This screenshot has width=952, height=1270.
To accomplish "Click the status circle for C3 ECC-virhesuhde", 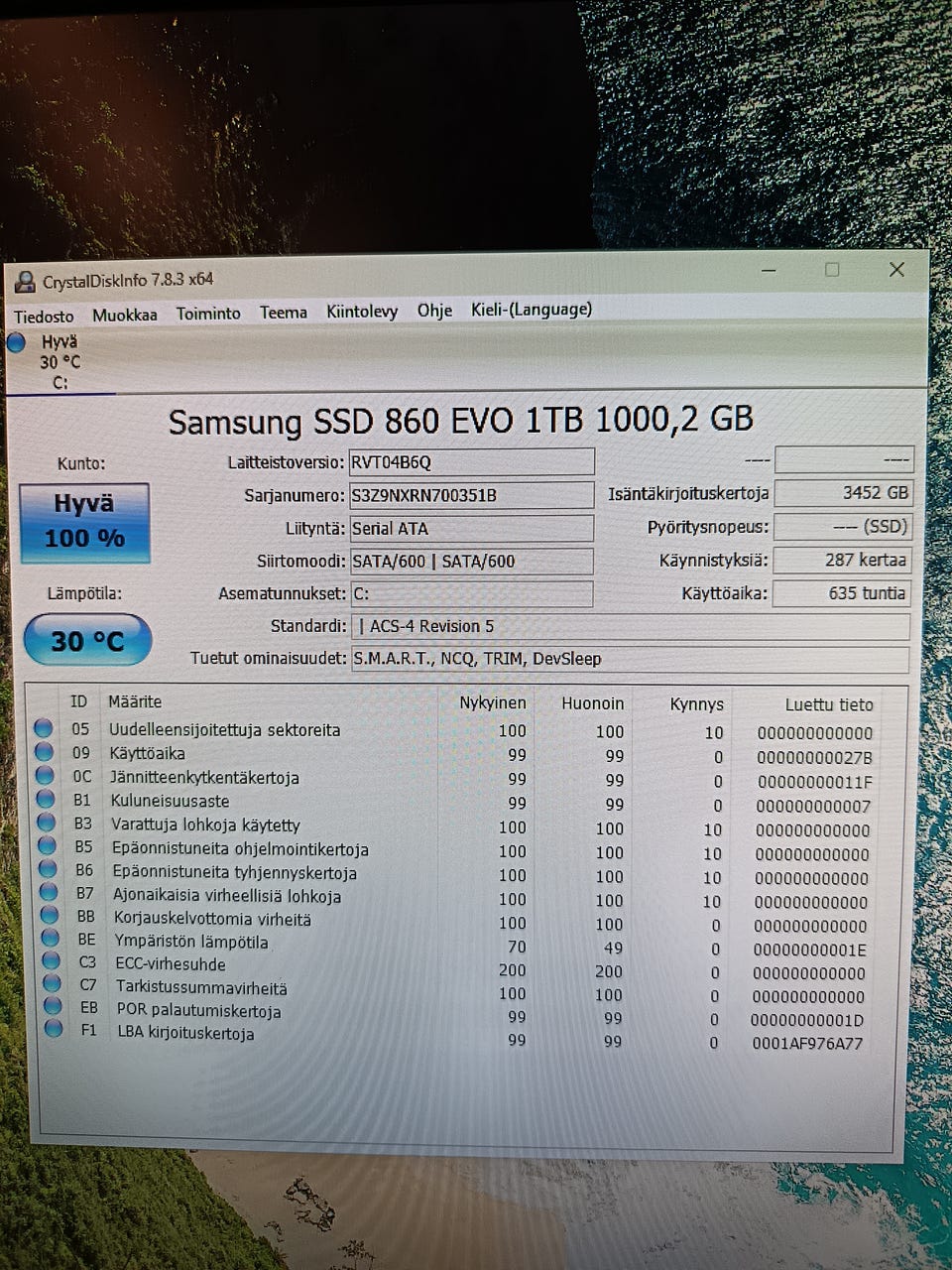I will coord(52,961).
